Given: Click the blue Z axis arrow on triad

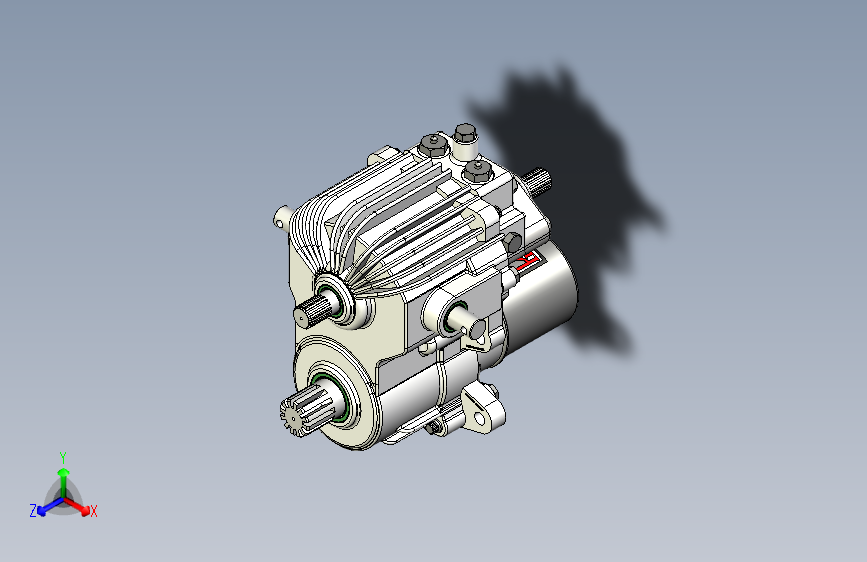Looking at the screenshot, I should coord(51,506).
